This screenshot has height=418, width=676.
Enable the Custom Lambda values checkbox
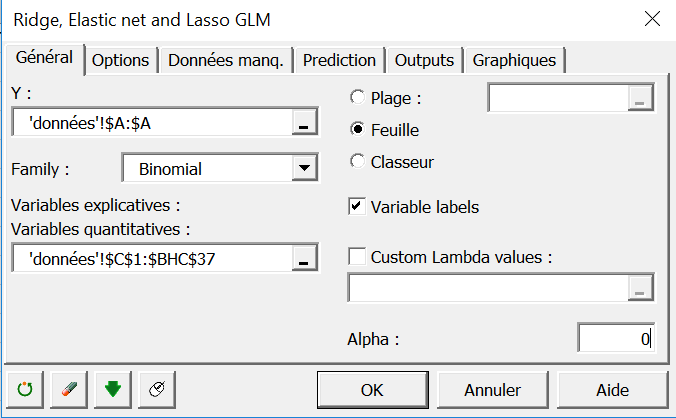(x=356, y=257)
